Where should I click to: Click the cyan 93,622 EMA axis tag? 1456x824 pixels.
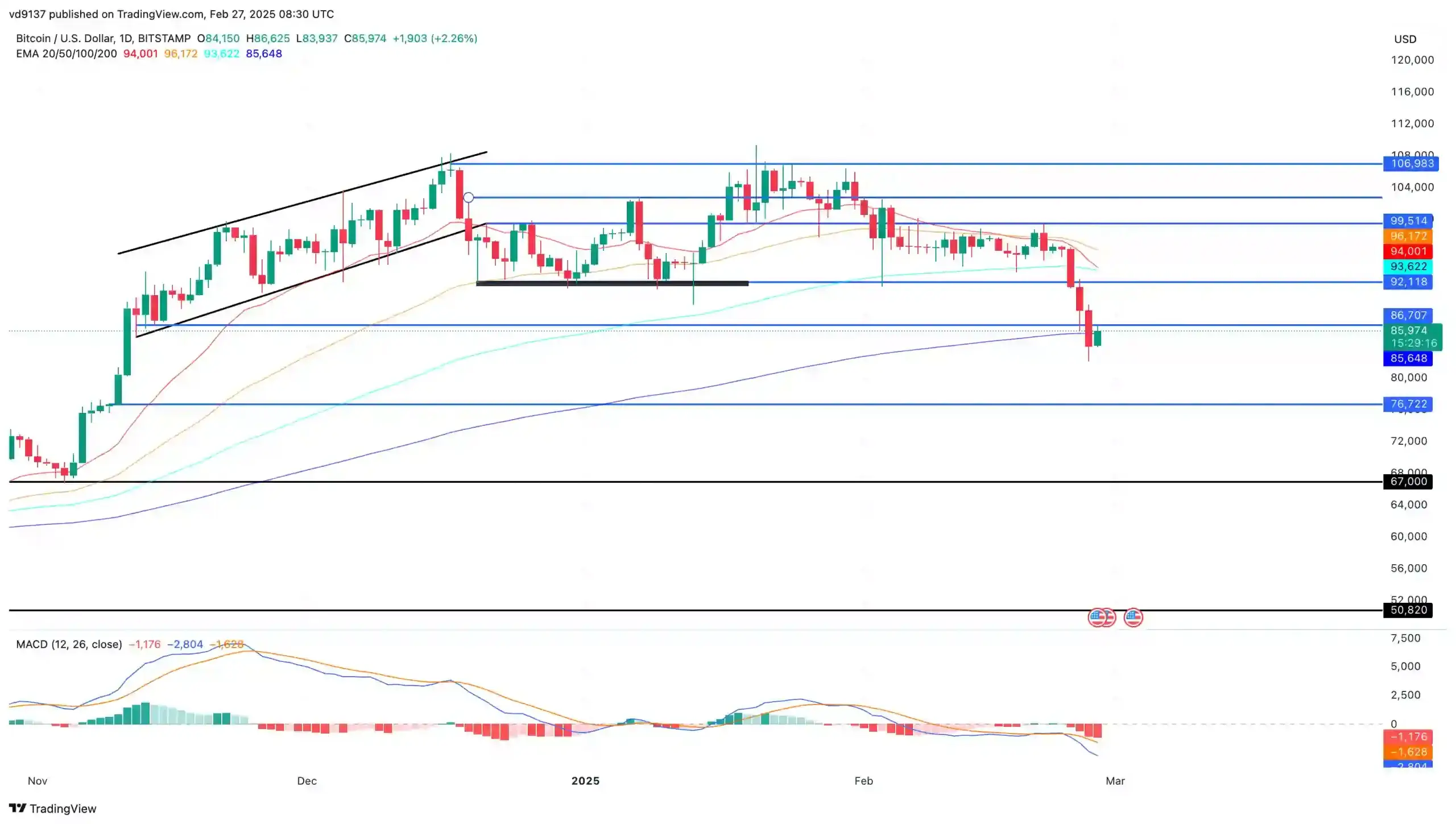click(1408, 267)
